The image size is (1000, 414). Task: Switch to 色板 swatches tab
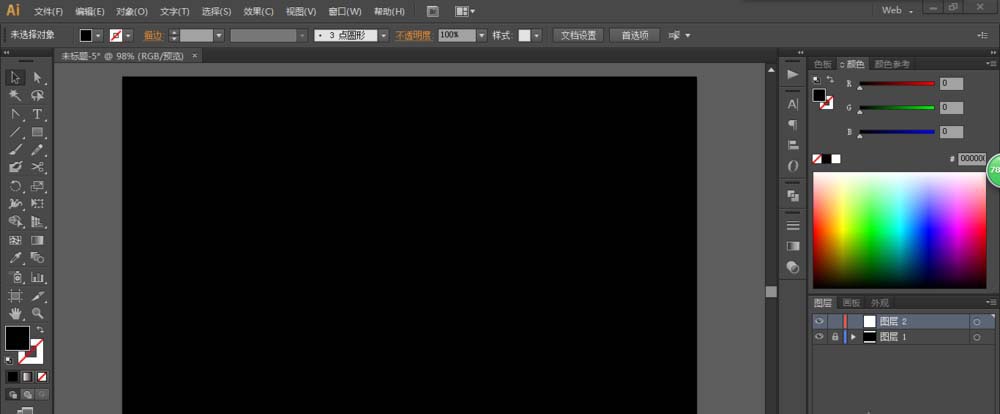pyautogui.click(x=823, y=64)
